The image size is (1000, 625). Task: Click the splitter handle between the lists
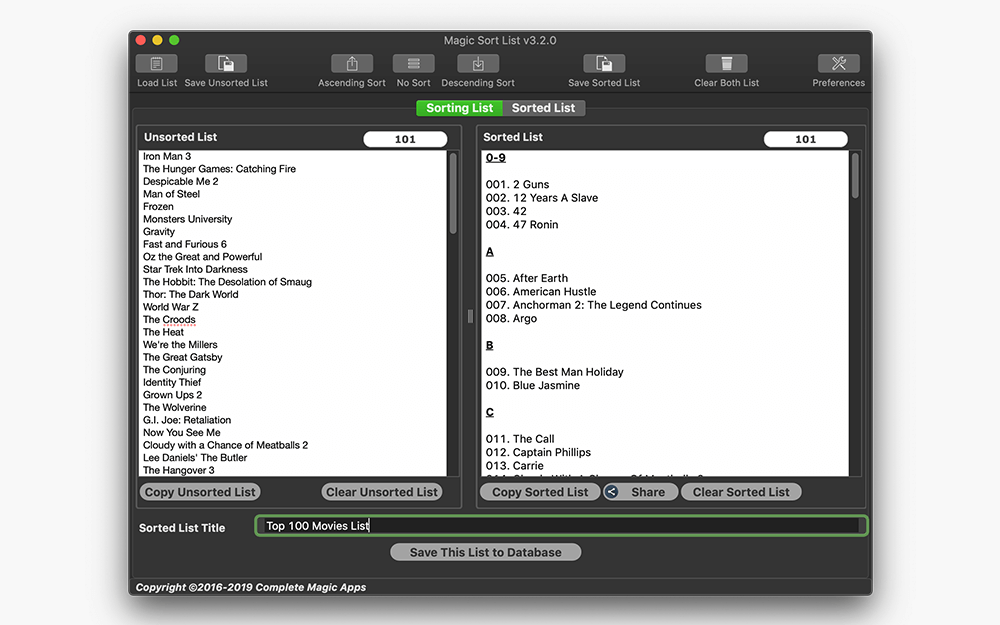click(x=470, y=316)
